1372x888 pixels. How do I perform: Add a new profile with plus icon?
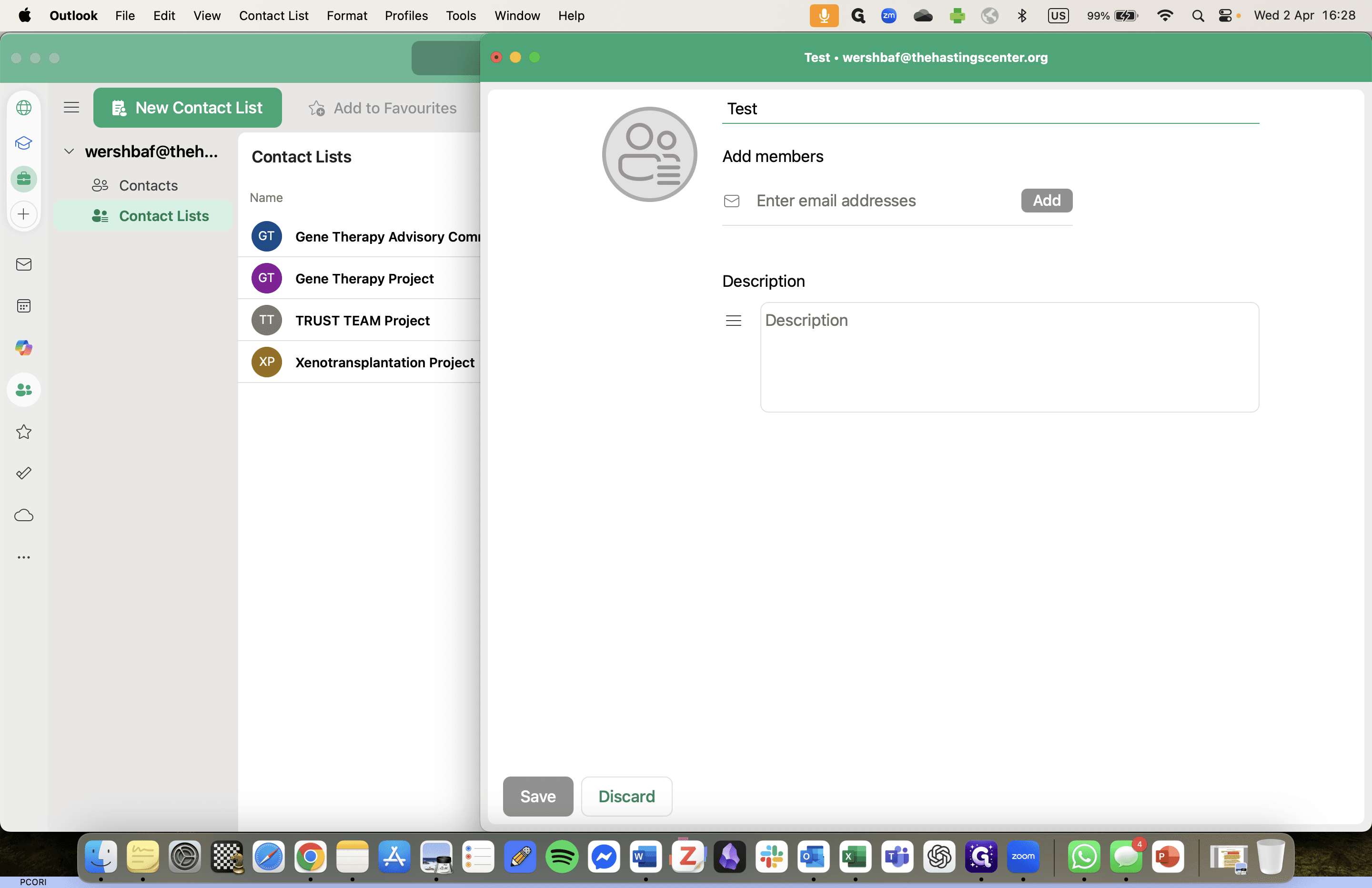24,214
